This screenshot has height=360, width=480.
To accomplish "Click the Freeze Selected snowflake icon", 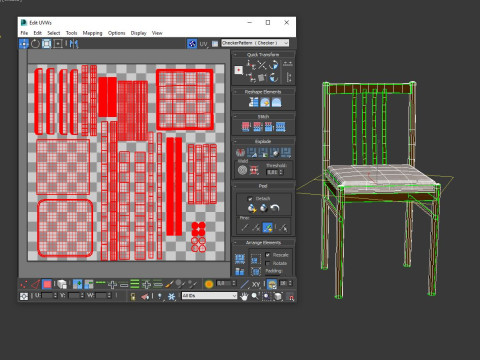I will click(x=171, y=296).
